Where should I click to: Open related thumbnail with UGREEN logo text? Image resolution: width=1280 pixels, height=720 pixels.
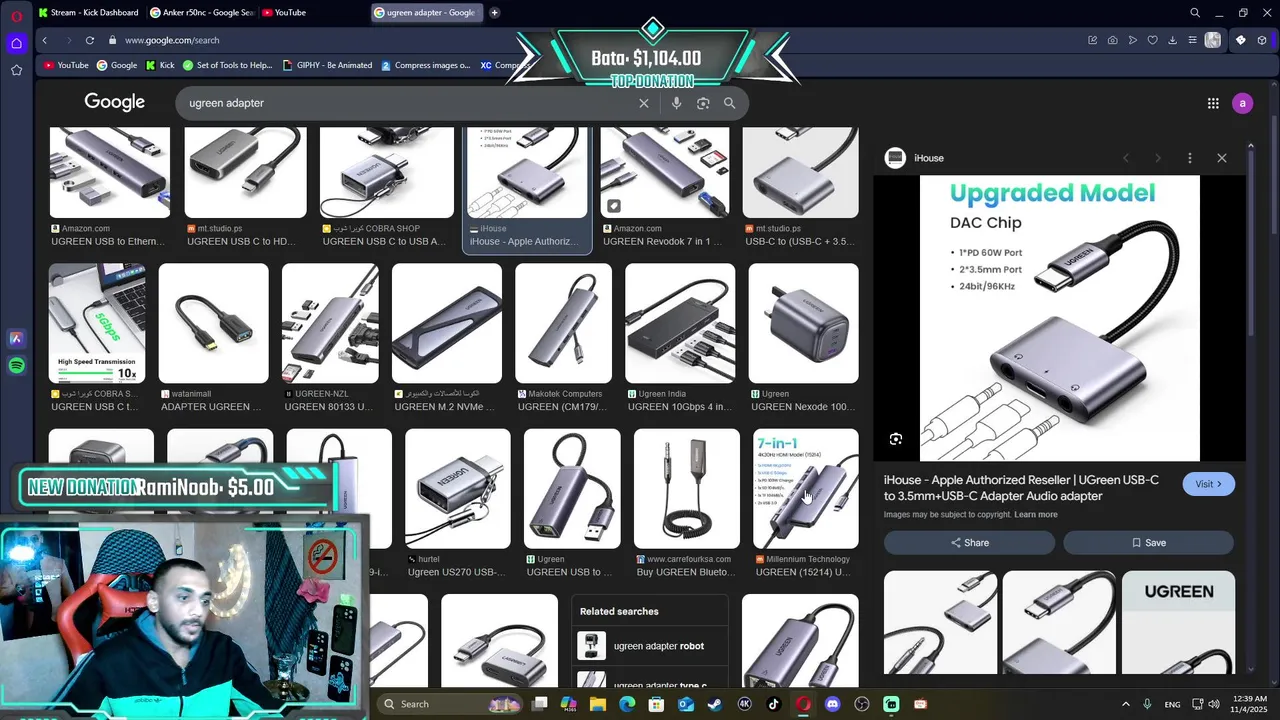click(1178, 622)
